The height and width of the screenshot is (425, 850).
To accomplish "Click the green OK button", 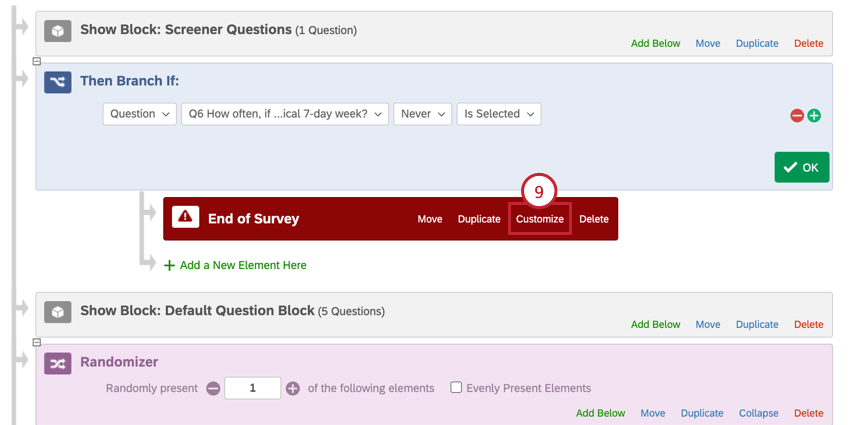I will (801, 167).
